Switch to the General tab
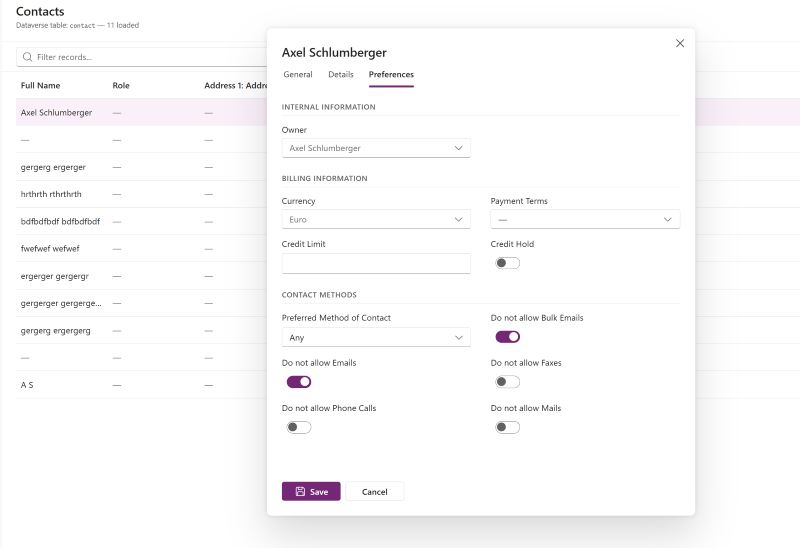Screen dimensions: 800x548 (298, 74)
